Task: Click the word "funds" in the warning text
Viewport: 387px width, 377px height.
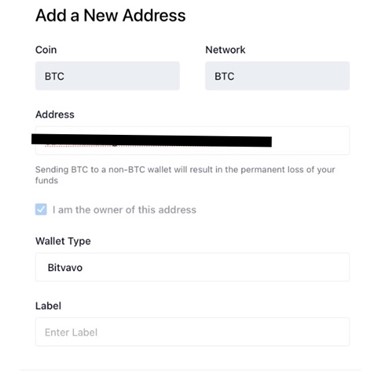Action: click(x=47, y=181)
